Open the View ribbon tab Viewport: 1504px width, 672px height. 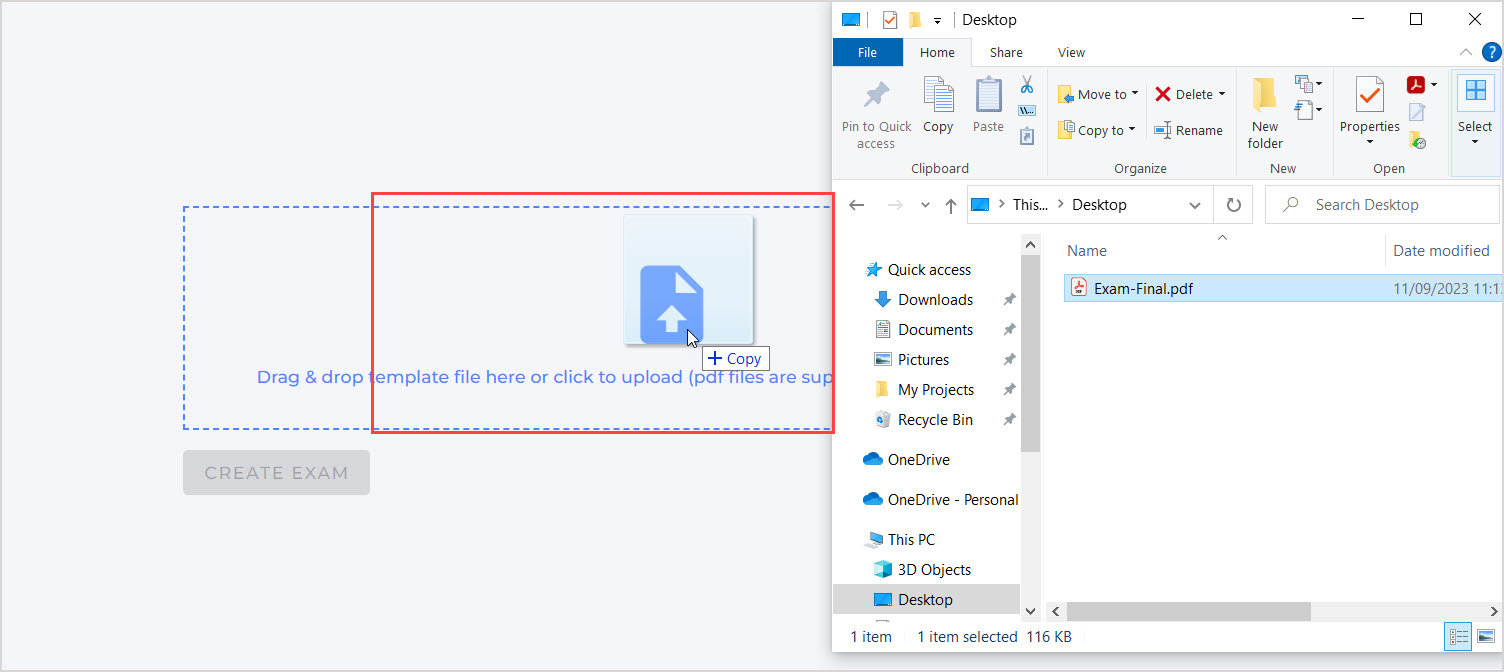[1071, 53]
